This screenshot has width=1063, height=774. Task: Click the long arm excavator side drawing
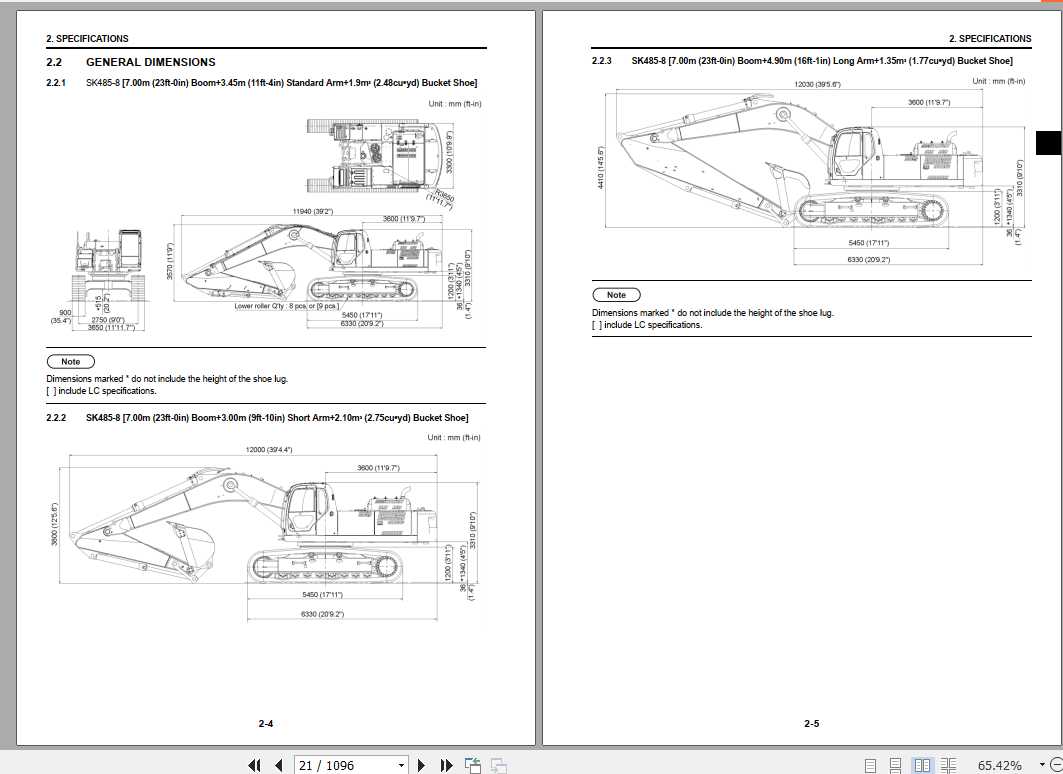[800, 159]
